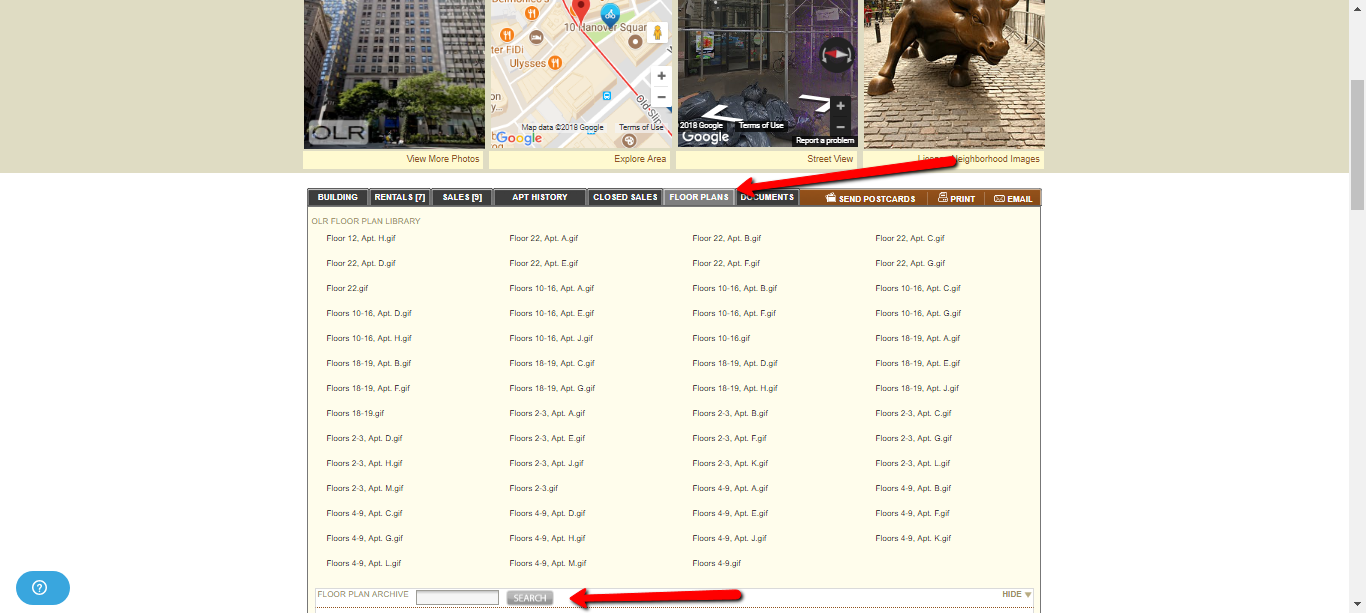Zoom out on the map with minus button
The height and width of the screenshot is (613, 1366).
click(661, 97)
